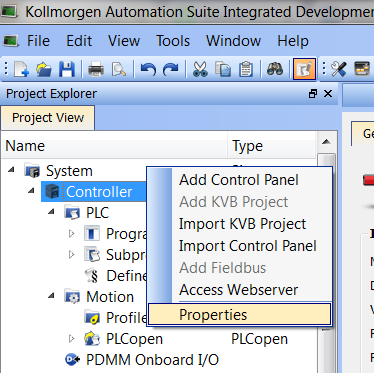The image size is (374, 373).
Task: Open the File menu
Action: point(38,41)
